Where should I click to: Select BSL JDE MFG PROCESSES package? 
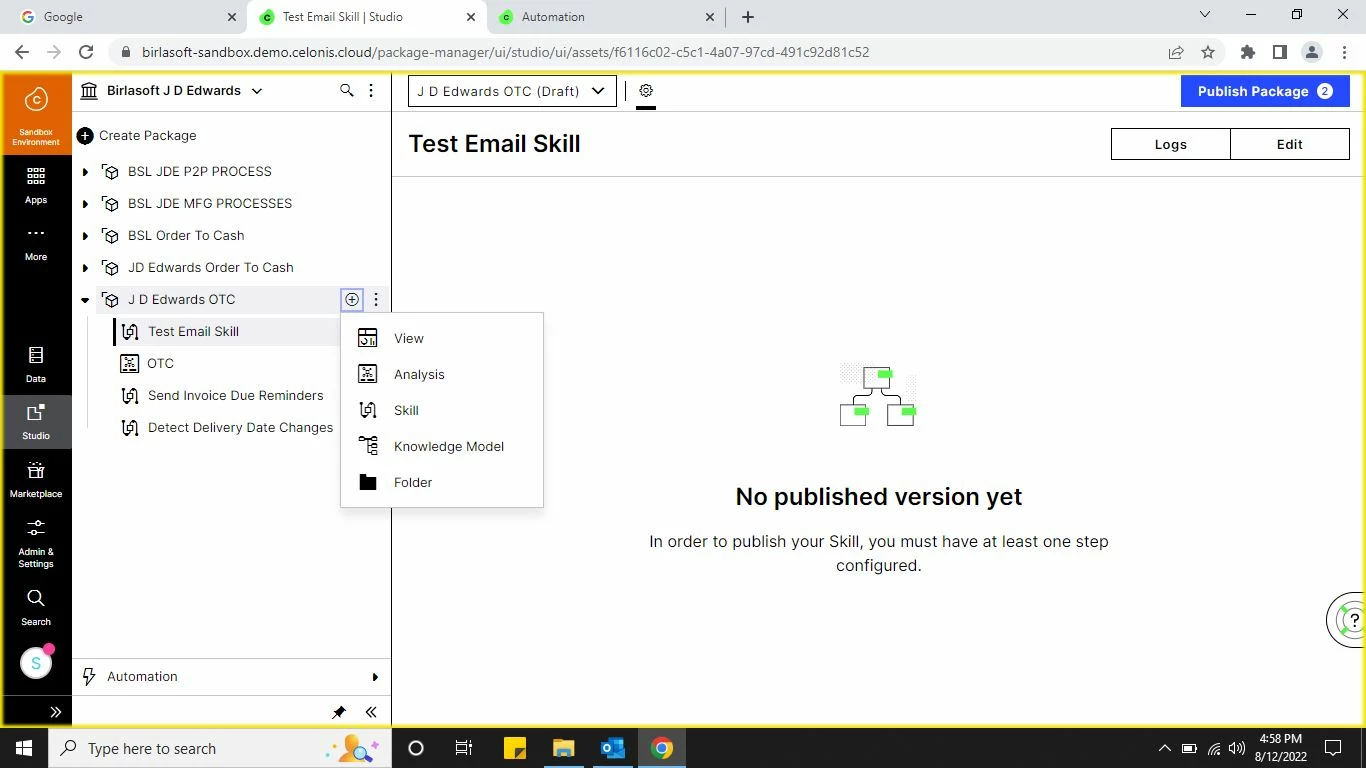[210, 203]
